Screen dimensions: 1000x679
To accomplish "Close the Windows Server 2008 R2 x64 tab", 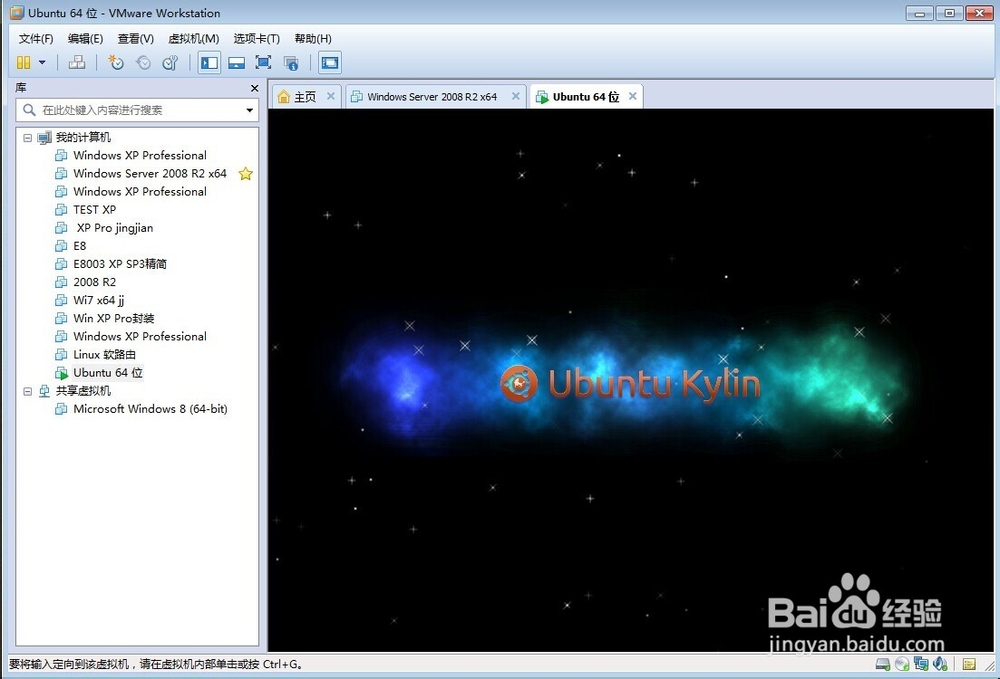I will 515,96.
